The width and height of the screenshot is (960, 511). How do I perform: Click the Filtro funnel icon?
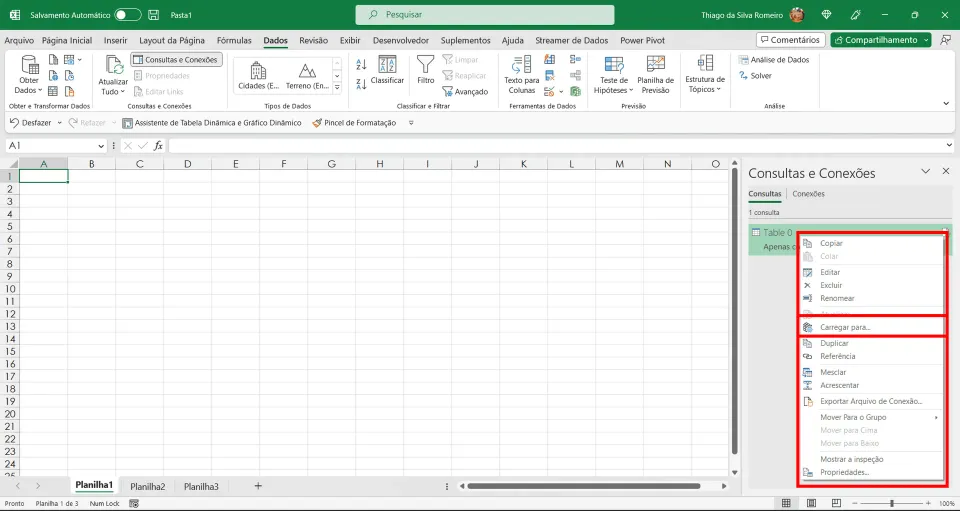426,65
